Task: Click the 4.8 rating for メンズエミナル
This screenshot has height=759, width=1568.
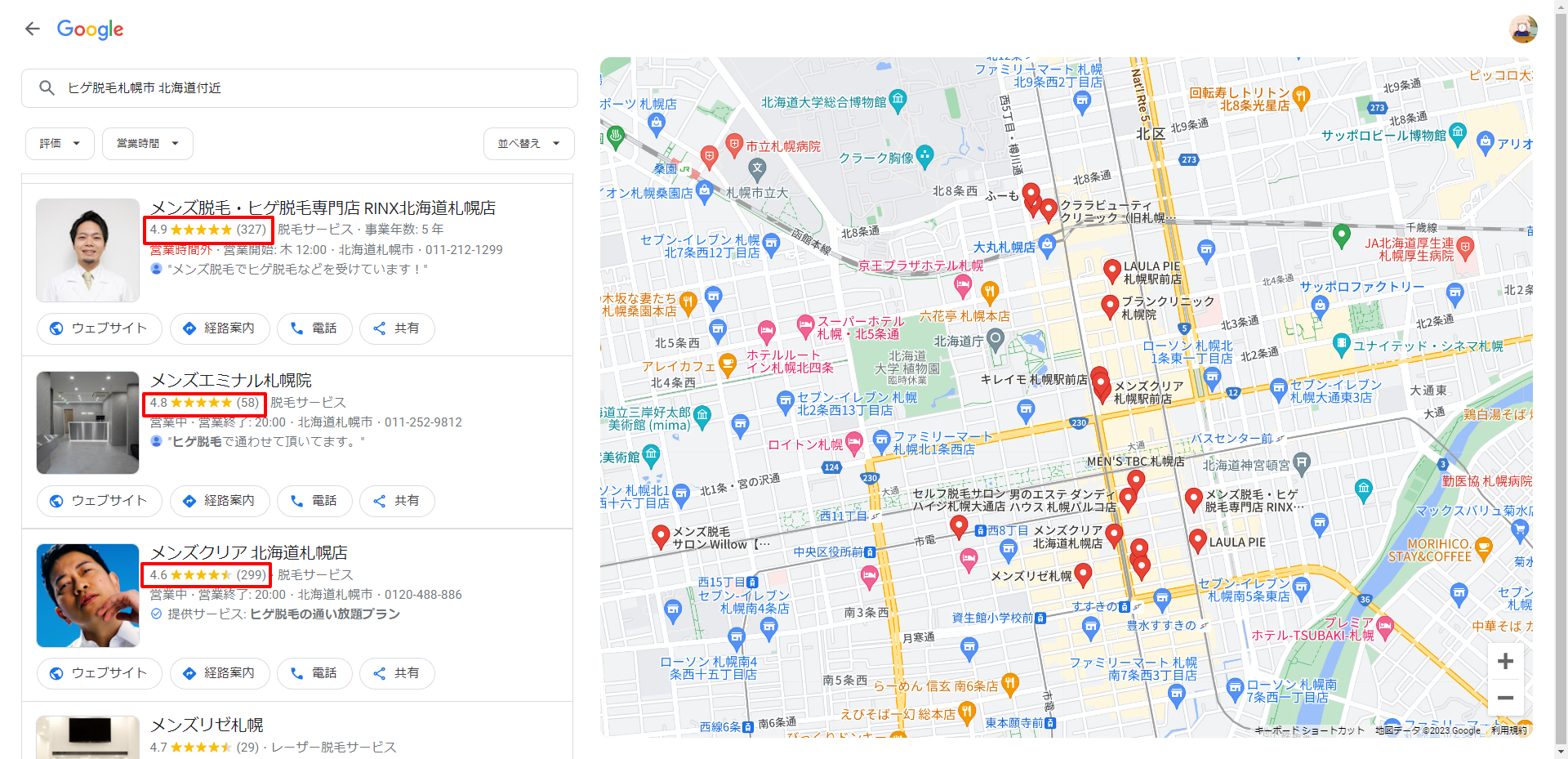Action: [x=204, y=403]
